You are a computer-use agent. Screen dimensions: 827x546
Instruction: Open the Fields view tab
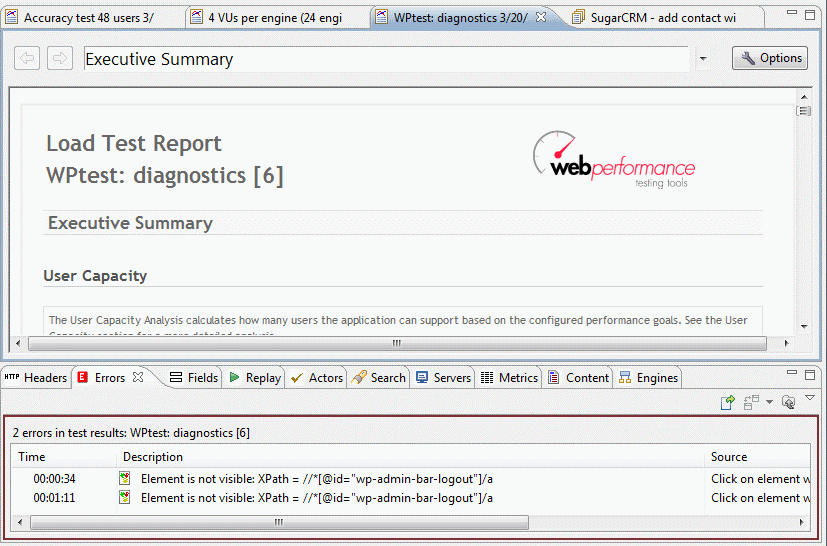[x=194, y=378]
